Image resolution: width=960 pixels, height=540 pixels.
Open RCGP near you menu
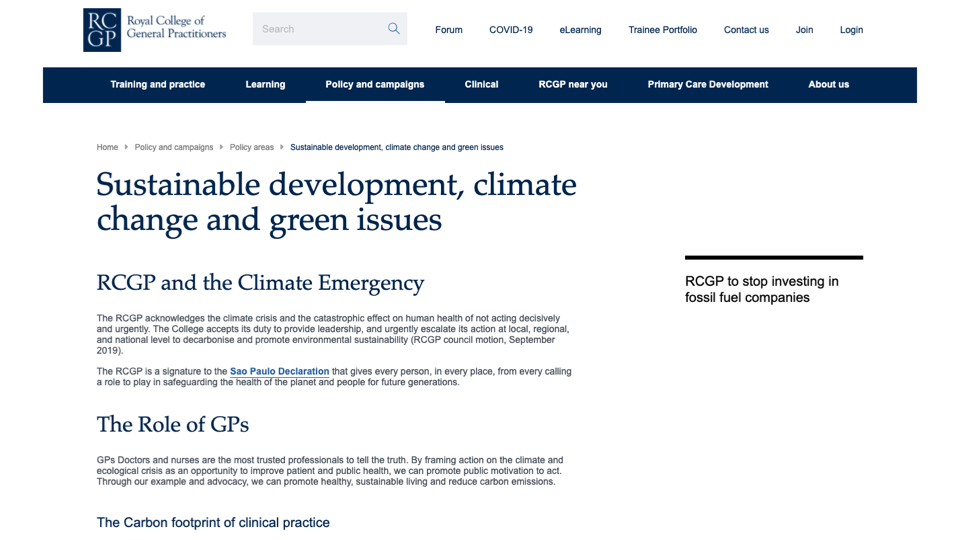pos(573,84)
